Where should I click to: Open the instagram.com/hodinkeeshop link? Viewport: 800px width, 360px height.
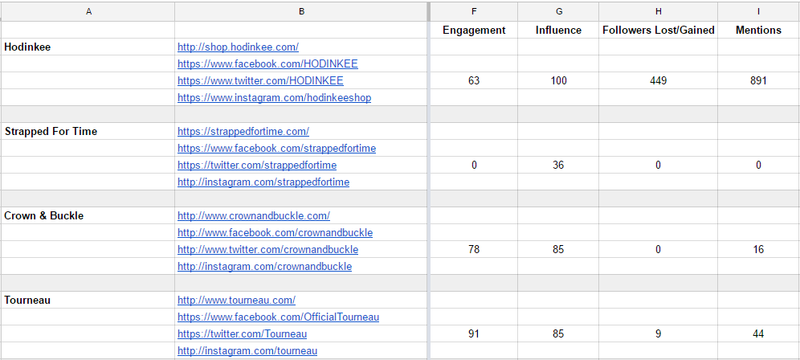pos(274,97)
